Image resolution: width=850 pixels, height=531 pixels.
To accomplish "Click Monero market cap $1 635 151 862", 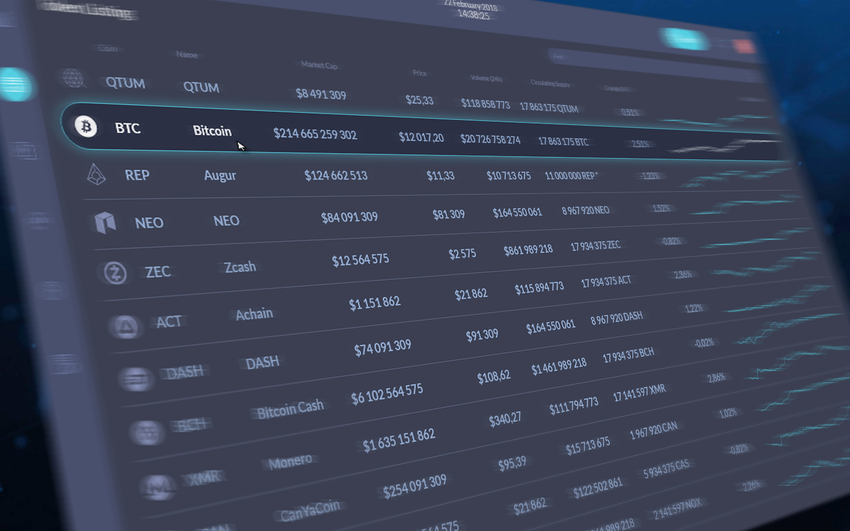I will (x=398, y=441).
